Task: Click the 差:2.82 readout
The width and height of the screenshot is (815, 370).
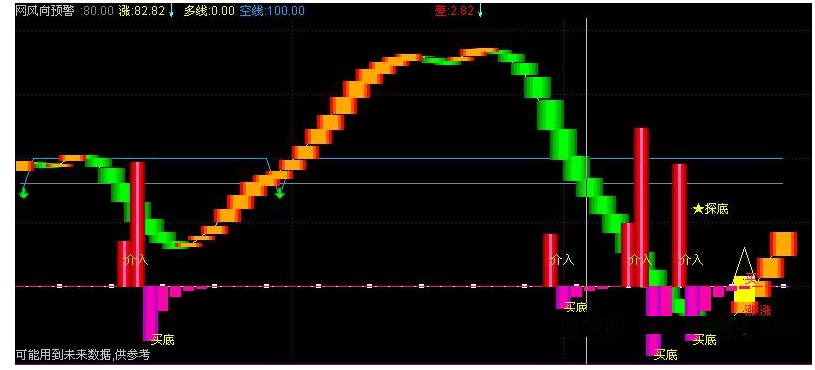Action: coord(454,11)
